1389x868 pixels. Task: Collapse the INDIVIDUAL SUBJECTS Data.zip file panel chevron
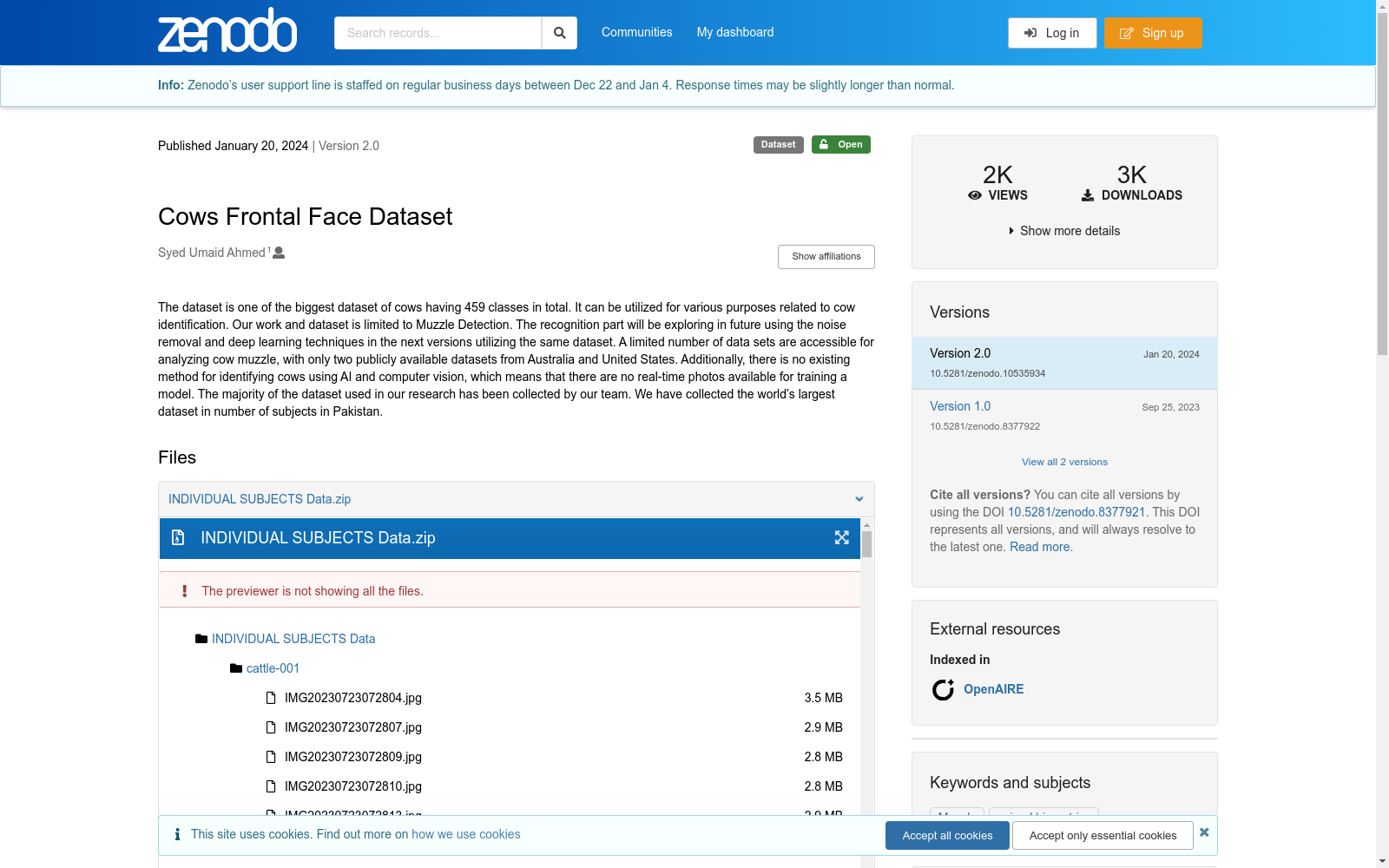(x=859, y=499)
